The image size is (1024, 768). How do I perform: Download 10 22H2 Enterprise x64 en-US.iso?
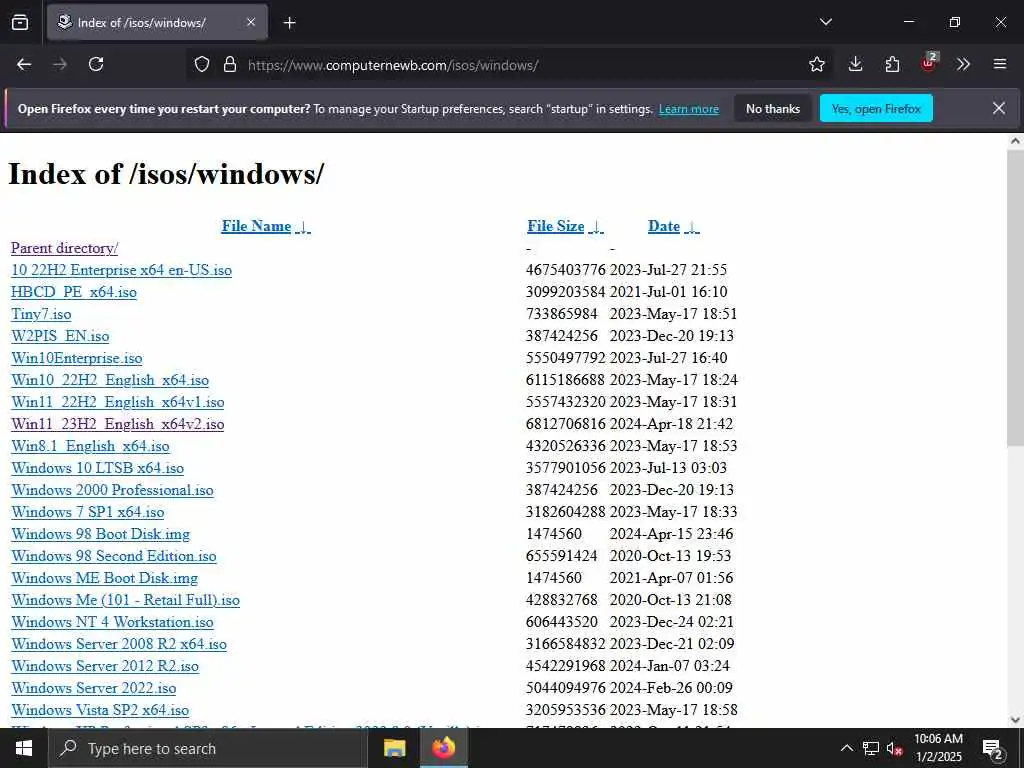(121, 270)
